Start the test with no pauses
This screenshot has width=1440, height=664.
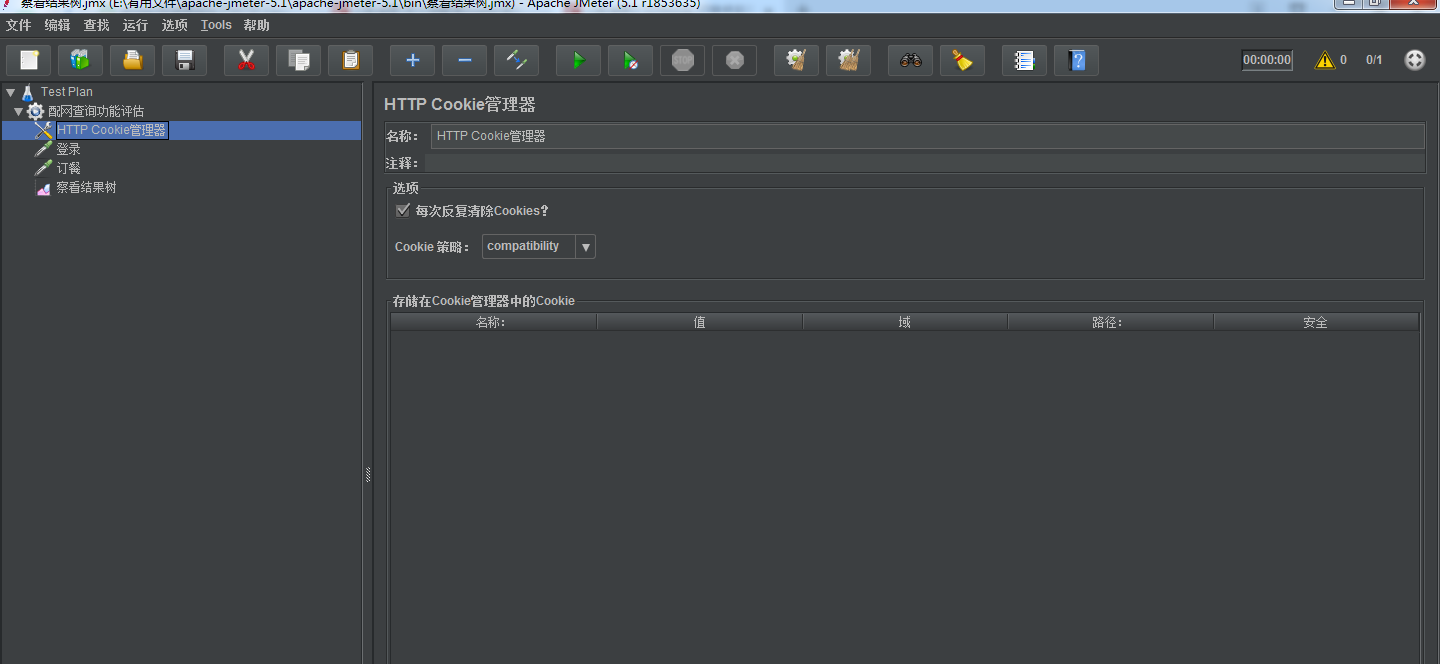(630, 60)
